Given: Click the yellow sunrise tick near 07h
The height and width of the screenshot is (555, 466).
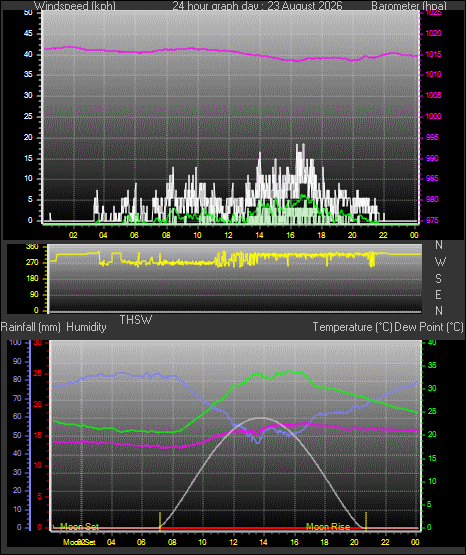Looking at the screenshot, I should pos(160,521).
